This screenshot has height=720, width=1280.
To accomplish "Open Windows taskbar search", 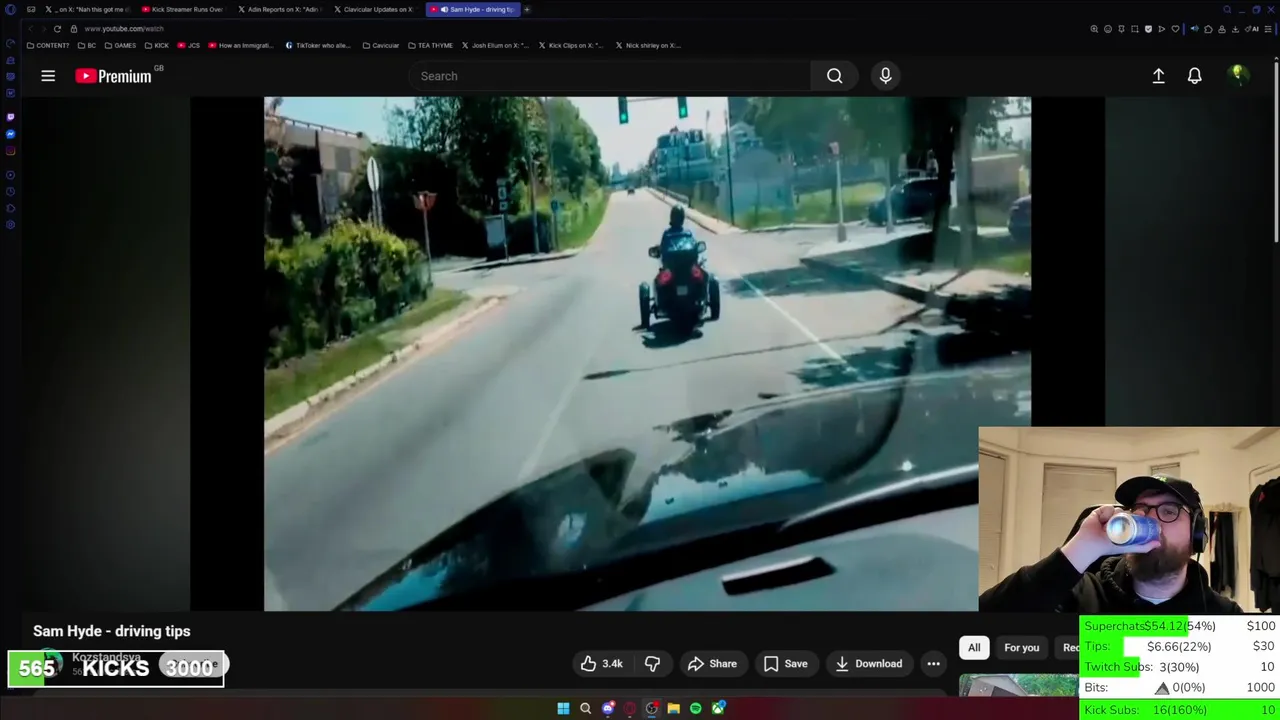I will click(x=586, y=708).
